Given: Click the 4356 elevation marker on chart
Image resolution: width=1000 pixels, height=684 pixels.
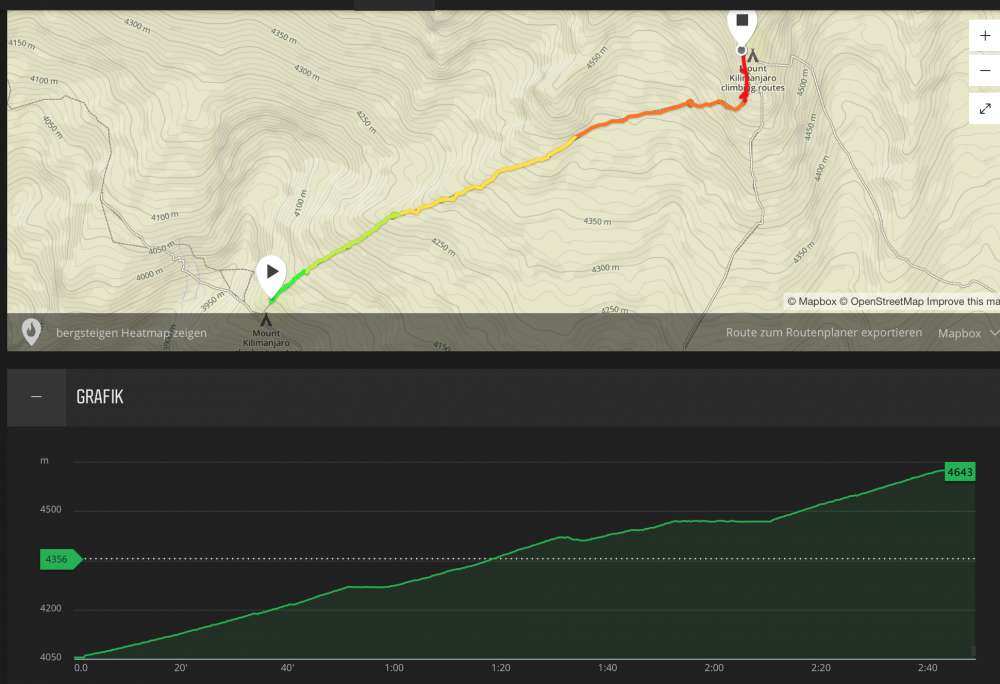Looking at the screenshot, I should point(57,559).
